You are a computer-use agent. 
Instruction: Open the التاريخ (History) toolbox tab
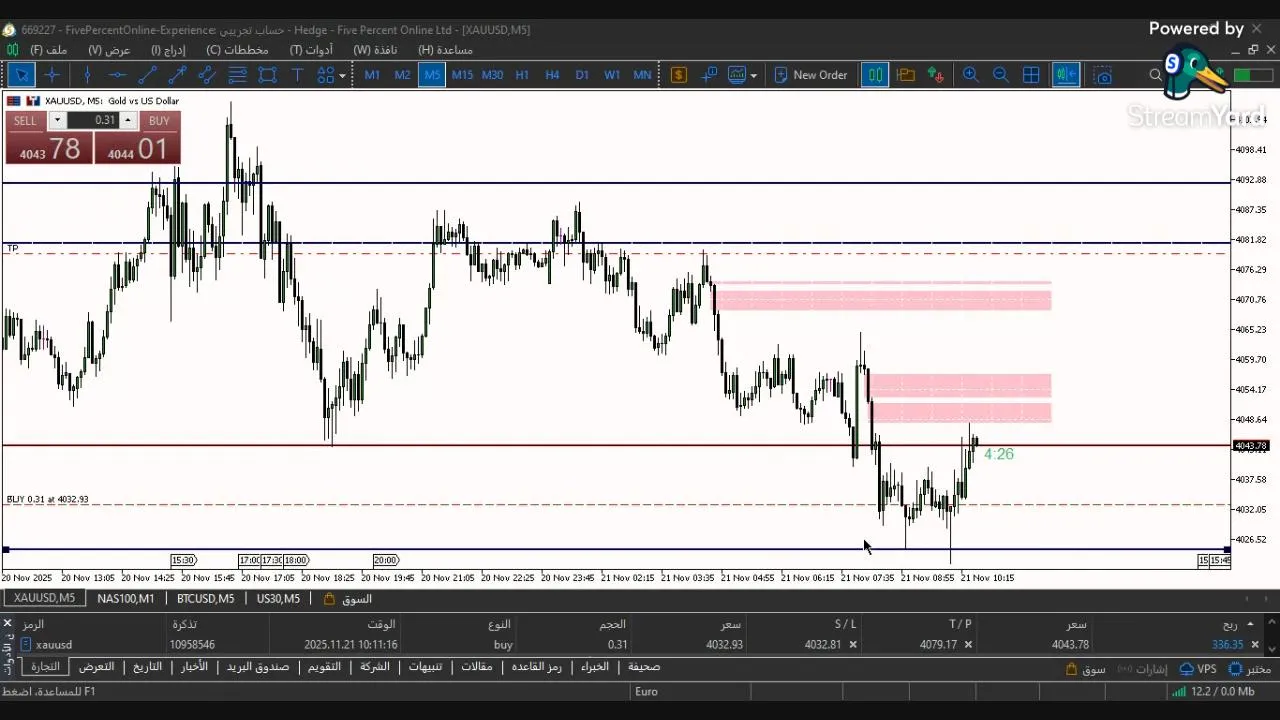click(147, 667)
